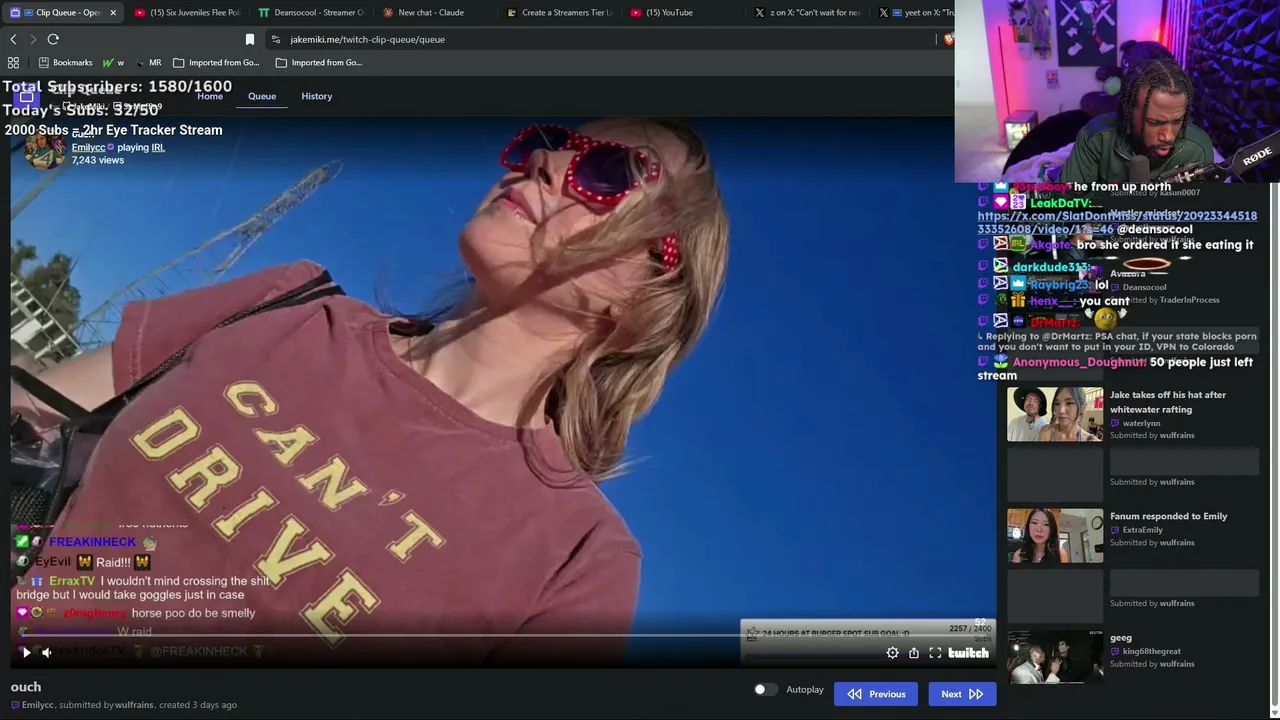Mute the clip volume

click(x=46, y=653)
